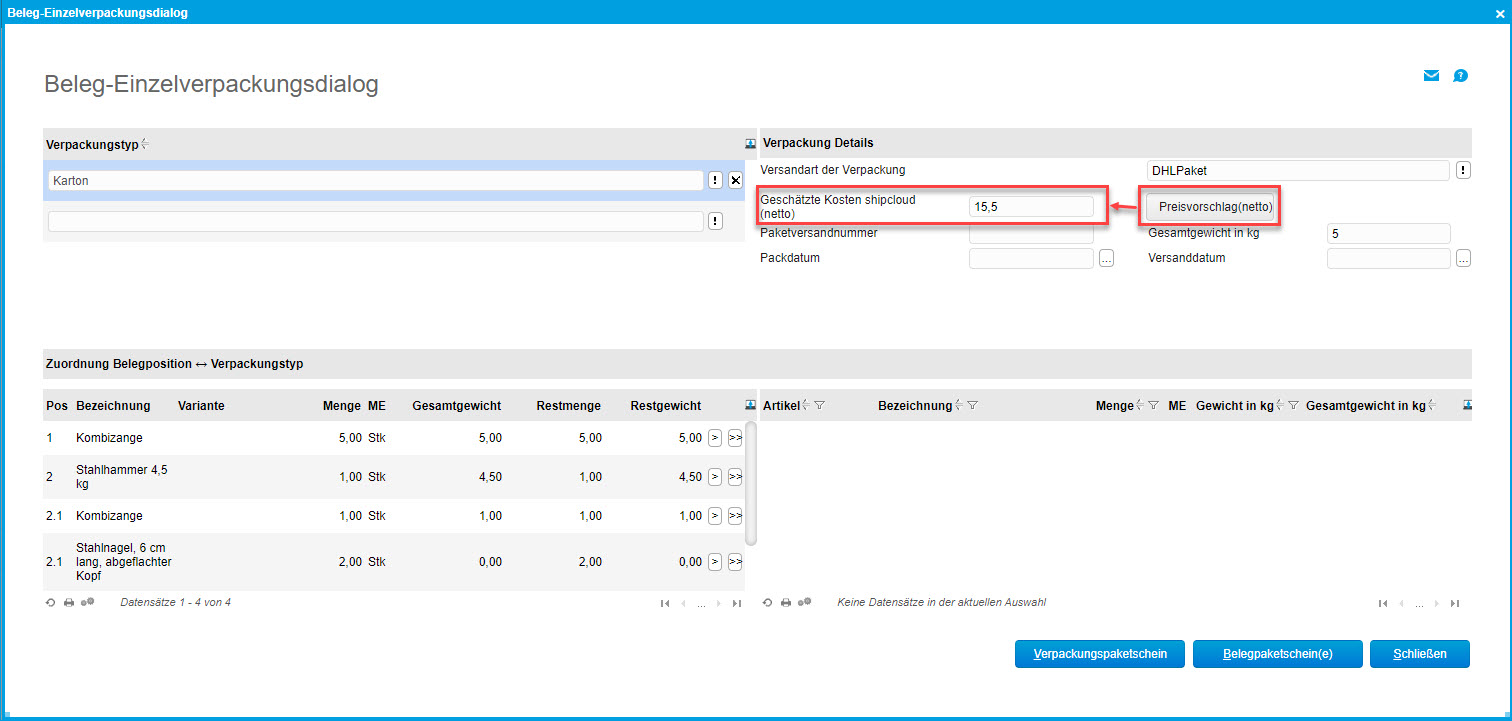Click the Belegposition table vertical scrollbar
This screenshot has width=1512, height=721.
click(x=751, y=483)
